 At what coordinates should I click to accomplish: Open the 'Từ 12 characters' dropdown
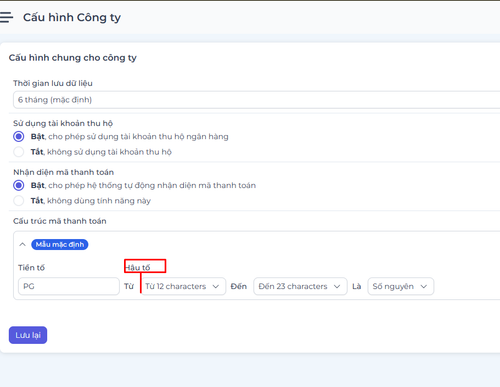point(183,286)
